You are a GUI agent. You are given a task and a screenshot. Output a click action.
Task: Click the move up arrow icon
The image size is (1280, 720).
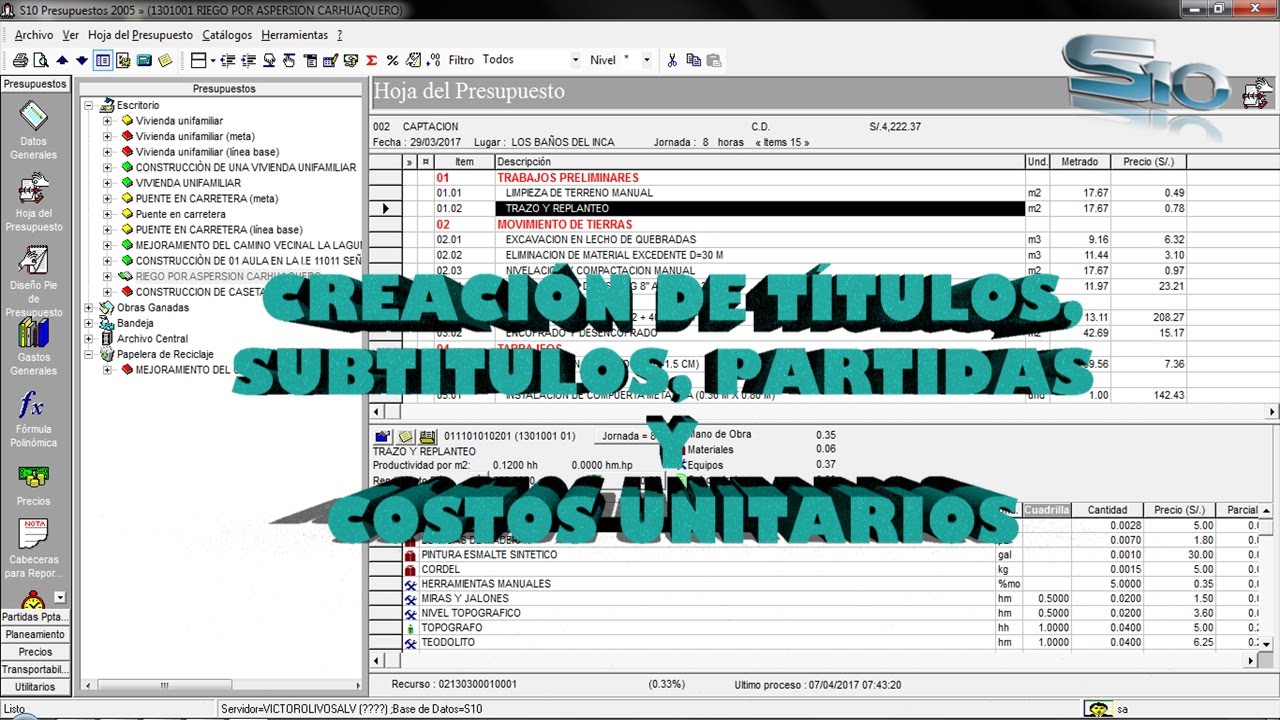click(x=62, y=60)
